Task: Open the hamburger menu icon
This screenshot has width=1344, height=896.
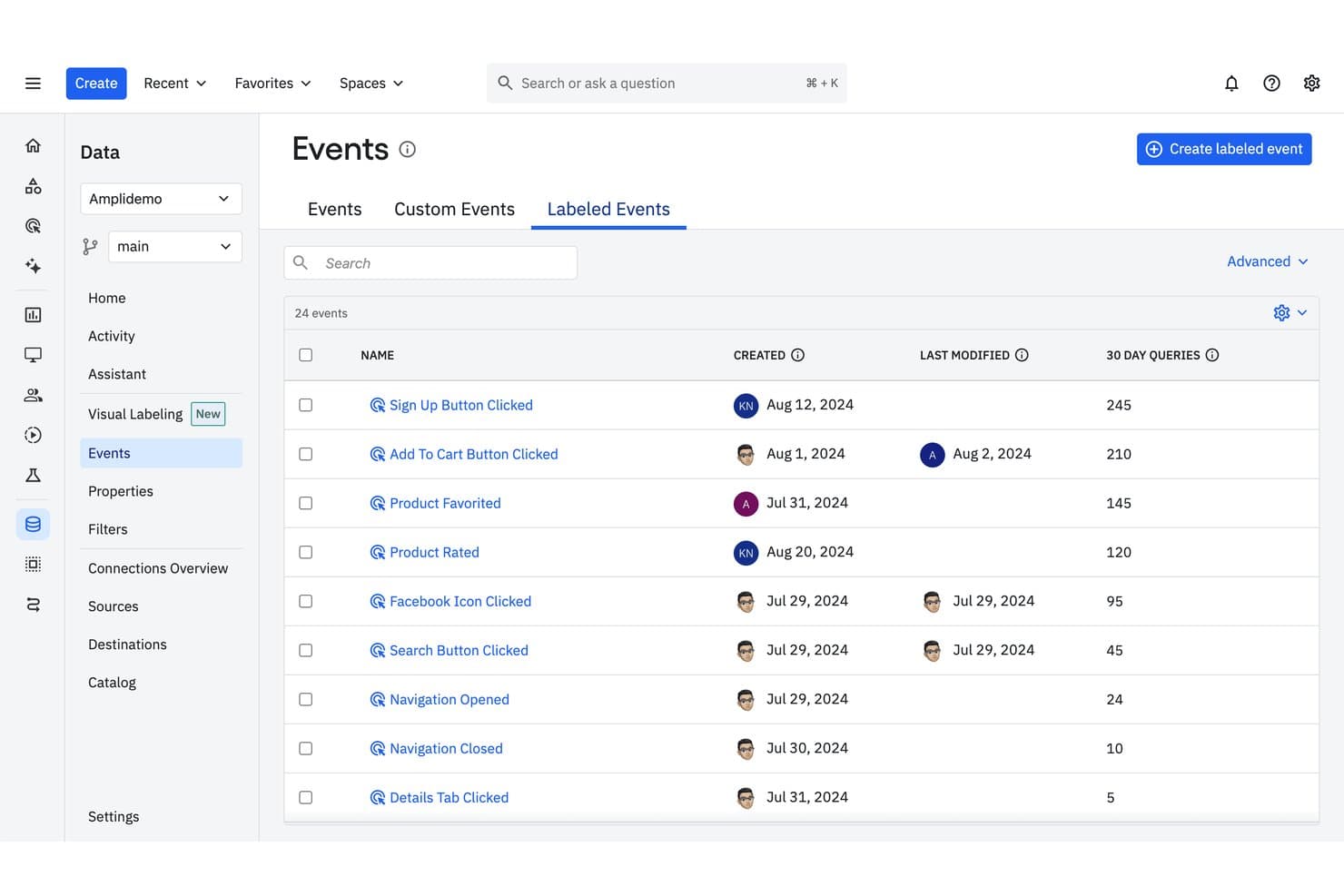Action: click(x=33, y=84)
